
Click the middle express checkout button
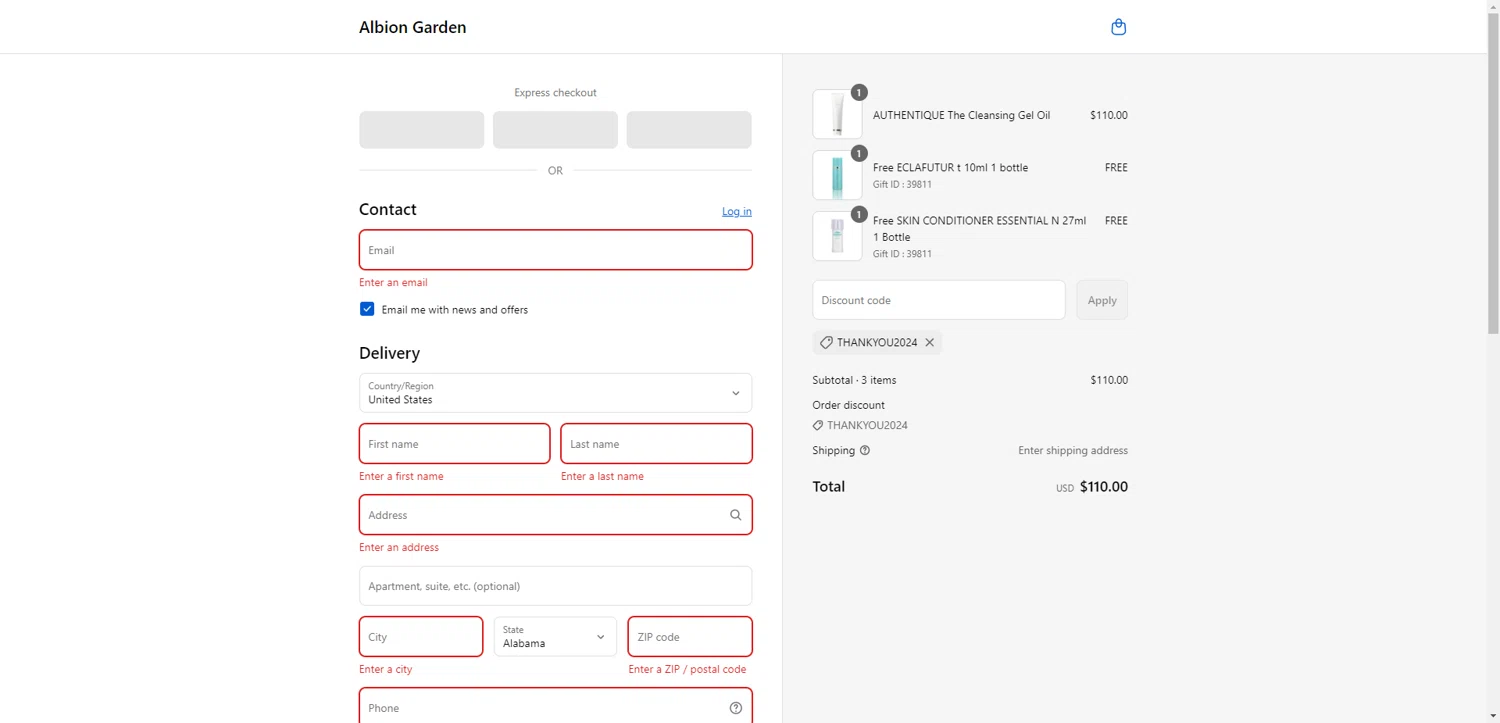pyautogui.click(x=555, y=130)
